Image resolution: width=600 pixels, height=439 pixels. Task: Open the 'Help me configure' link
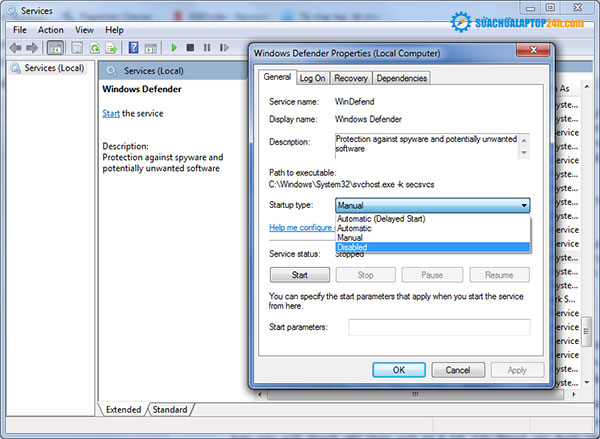(302, 228)
